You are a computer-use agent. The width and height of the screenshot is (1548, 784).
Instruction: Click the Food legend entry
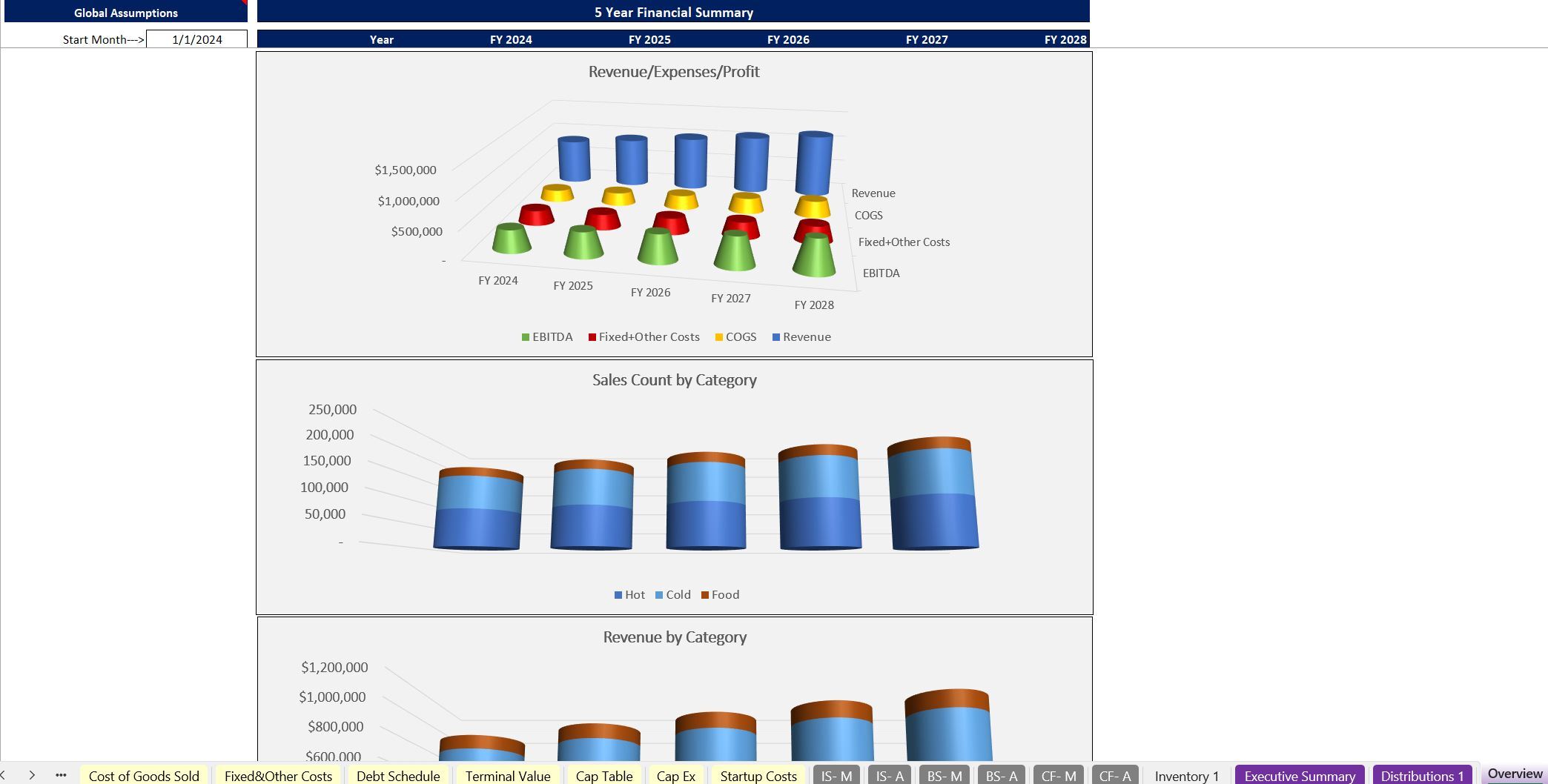tap(720, 595)
